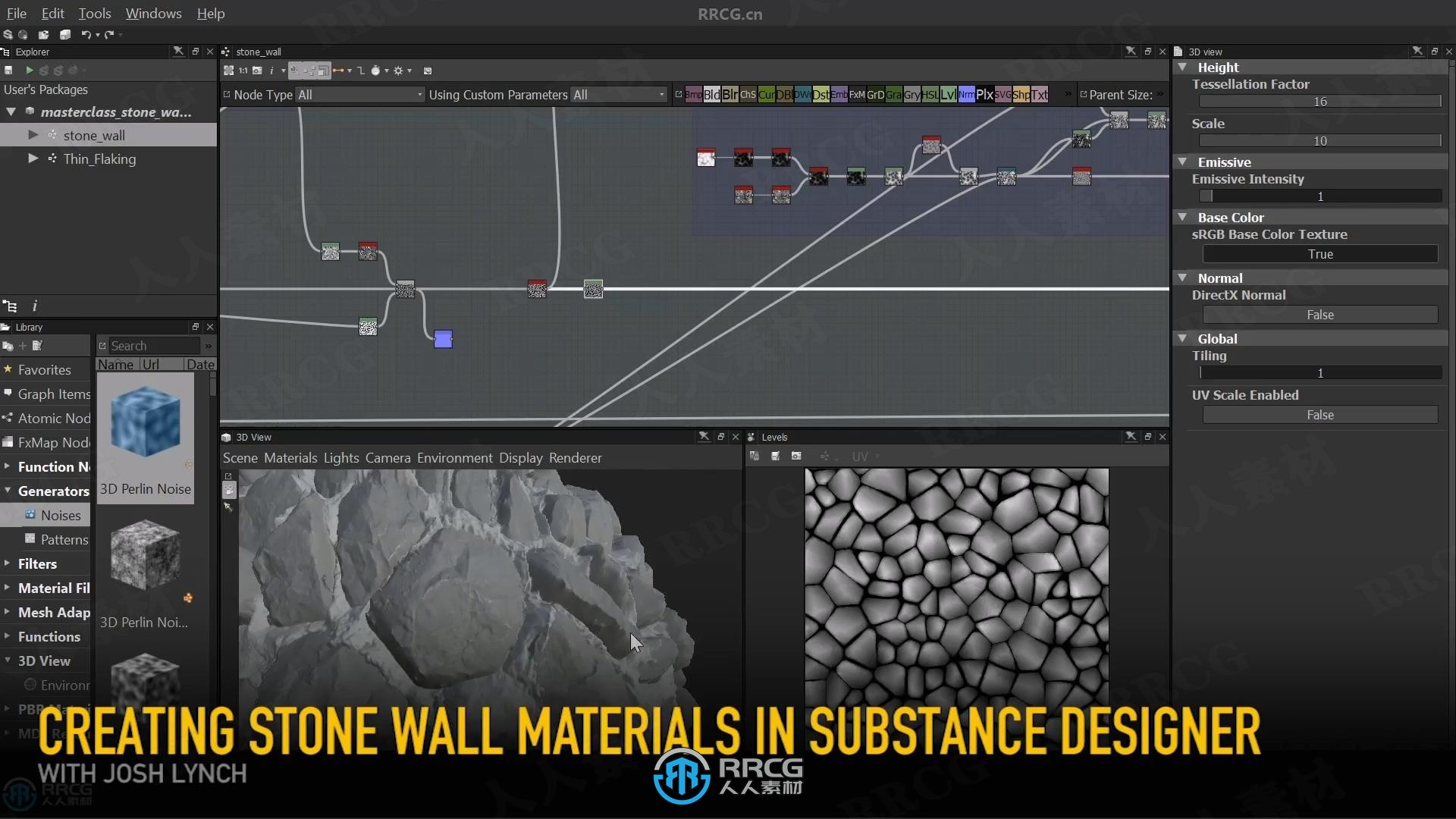Select the Noises category in Library
The image size is (1456, 819).
[61, 515]
